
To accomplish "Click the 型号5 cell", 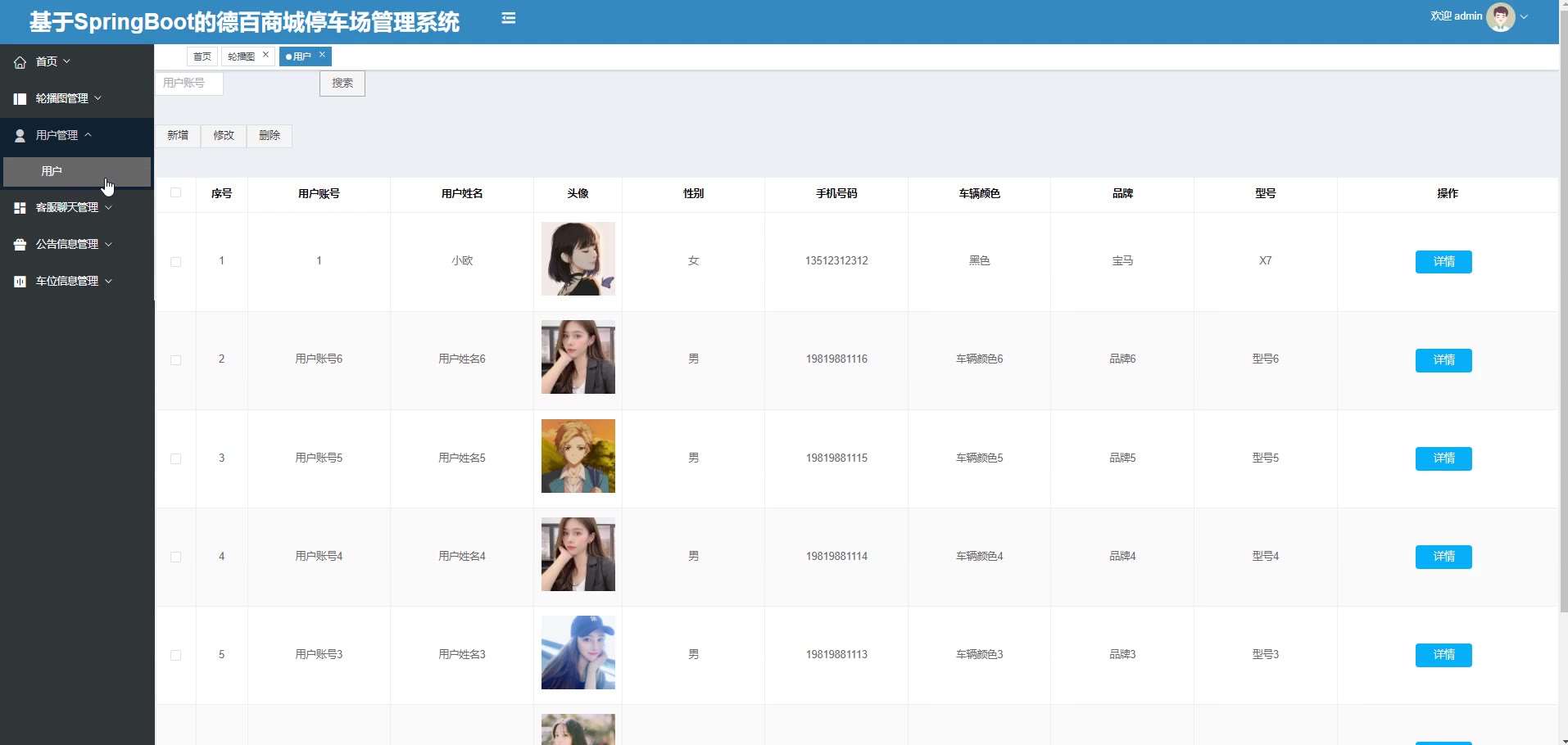I will pyautogui.click(x=1266, y=458).
